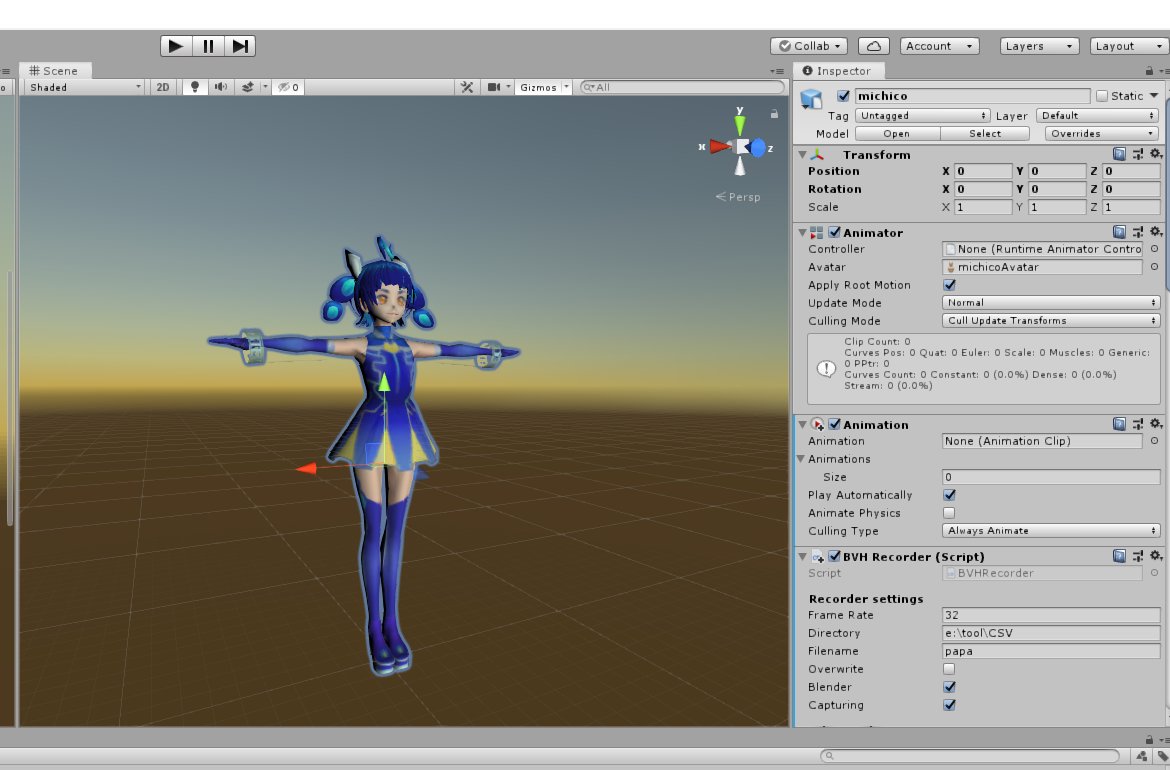
Task: Open Transform component preset sliders icon
Action: click(1138, 154)
